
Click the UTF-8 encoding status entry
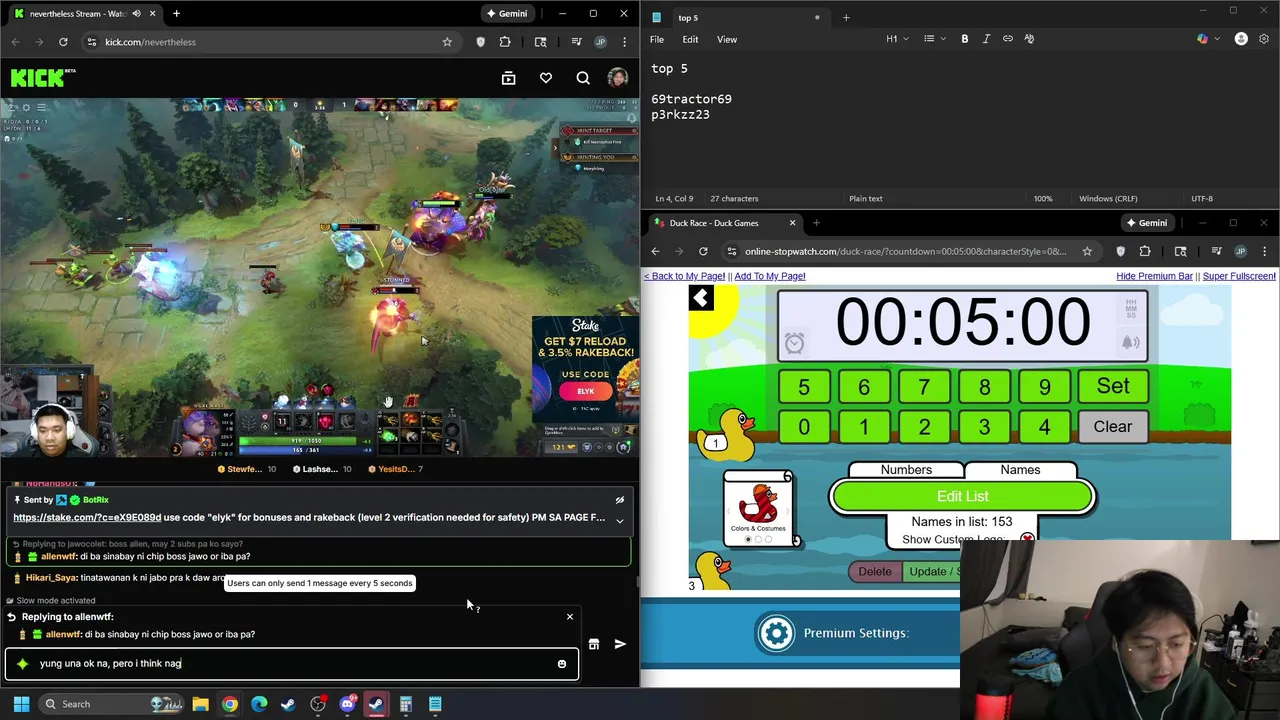pos(1202,198)
